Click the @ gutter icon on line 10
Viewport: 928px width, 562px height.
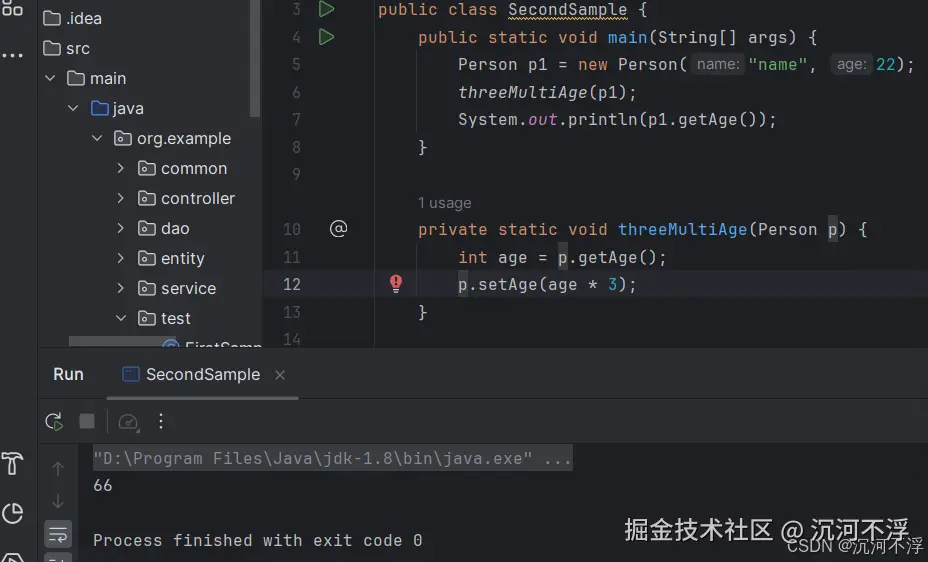point(339,229)
